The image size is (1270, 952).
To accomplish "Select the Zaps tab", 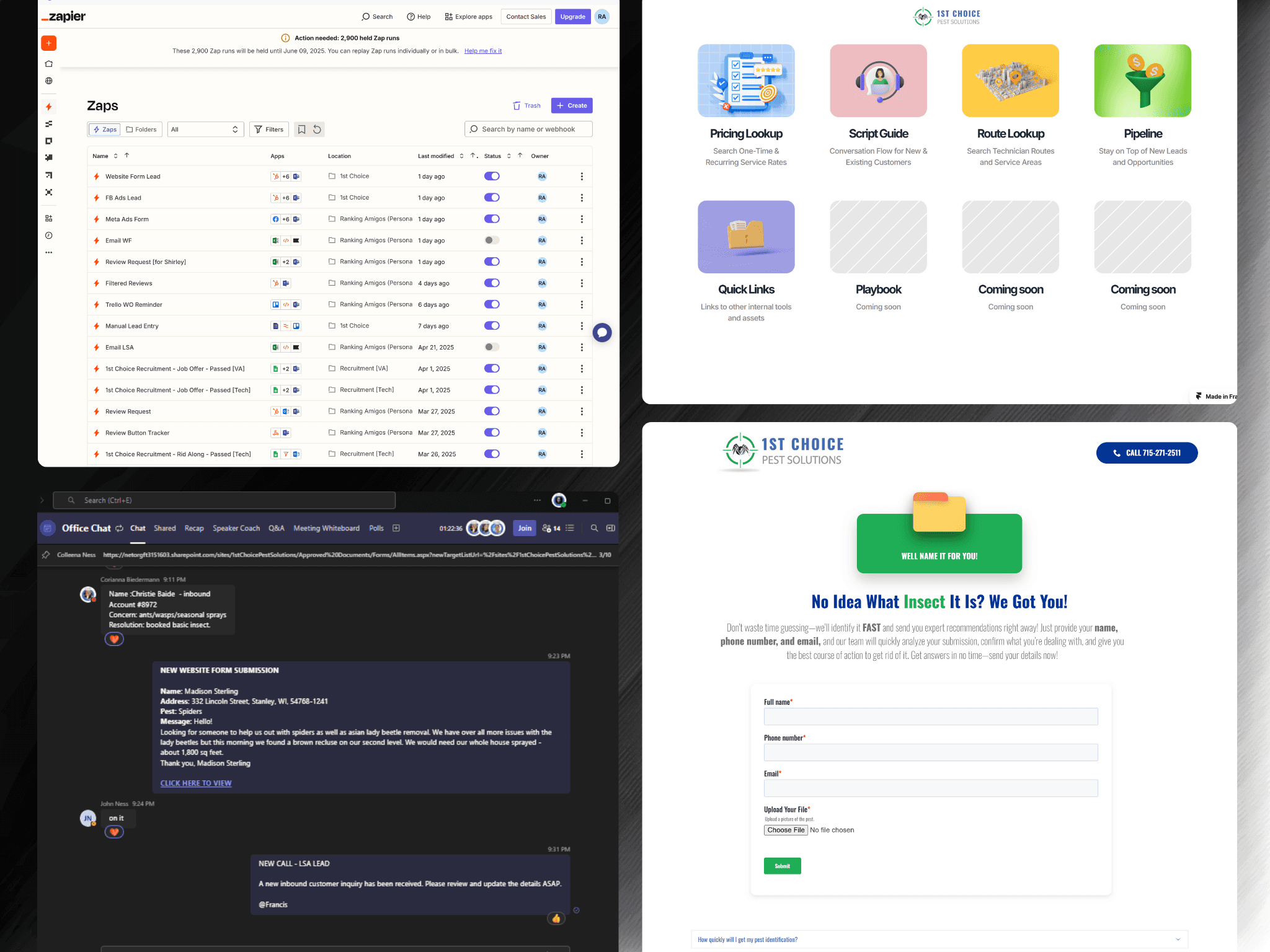I will point(105,130).
